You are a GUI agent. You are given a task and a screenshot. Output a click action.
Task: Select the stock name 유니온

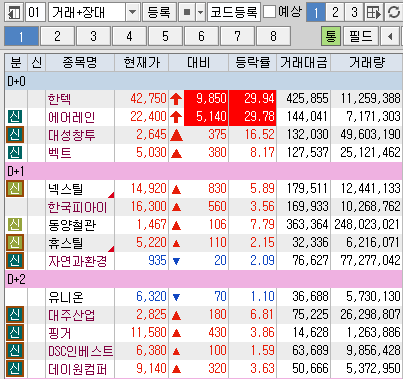click(66, 297)
